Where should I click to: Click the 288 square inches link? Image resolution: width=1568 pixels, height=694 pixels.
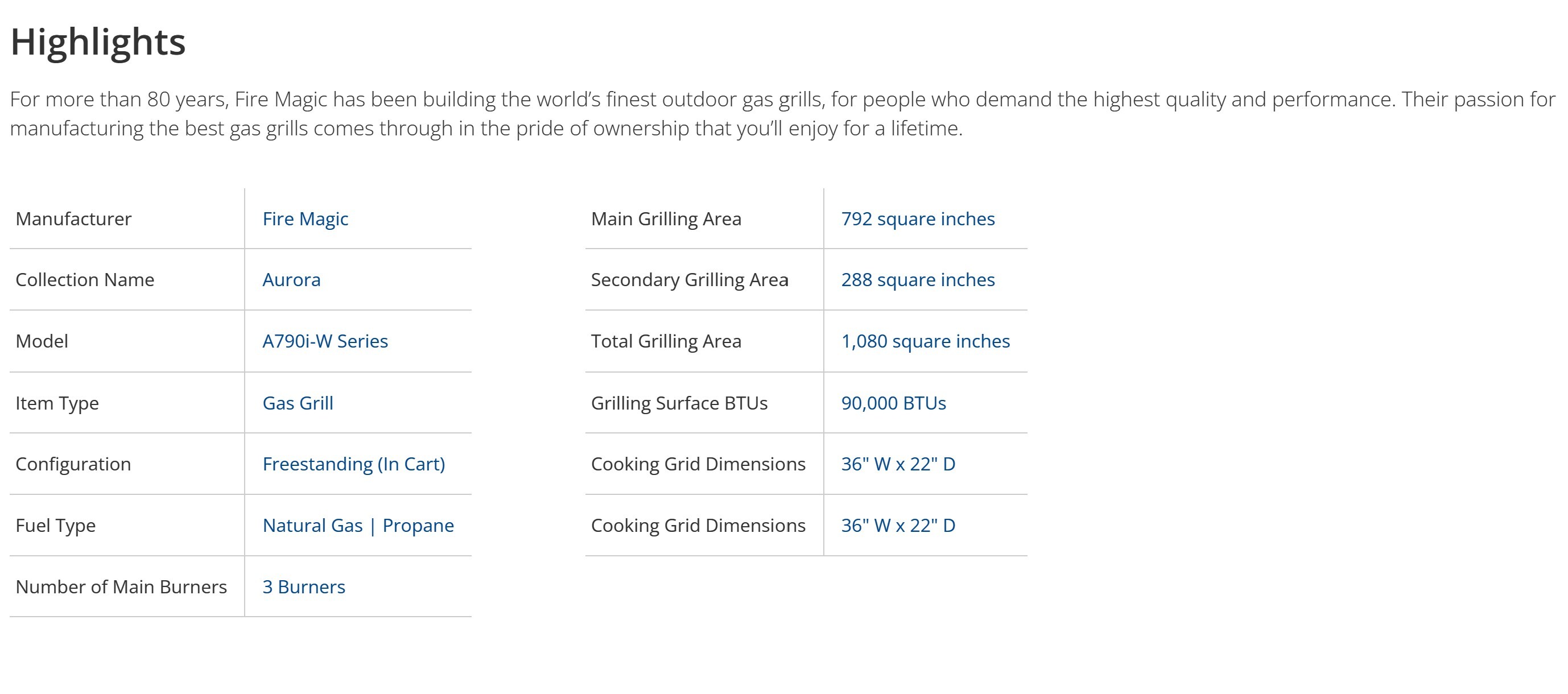(917, 279)
